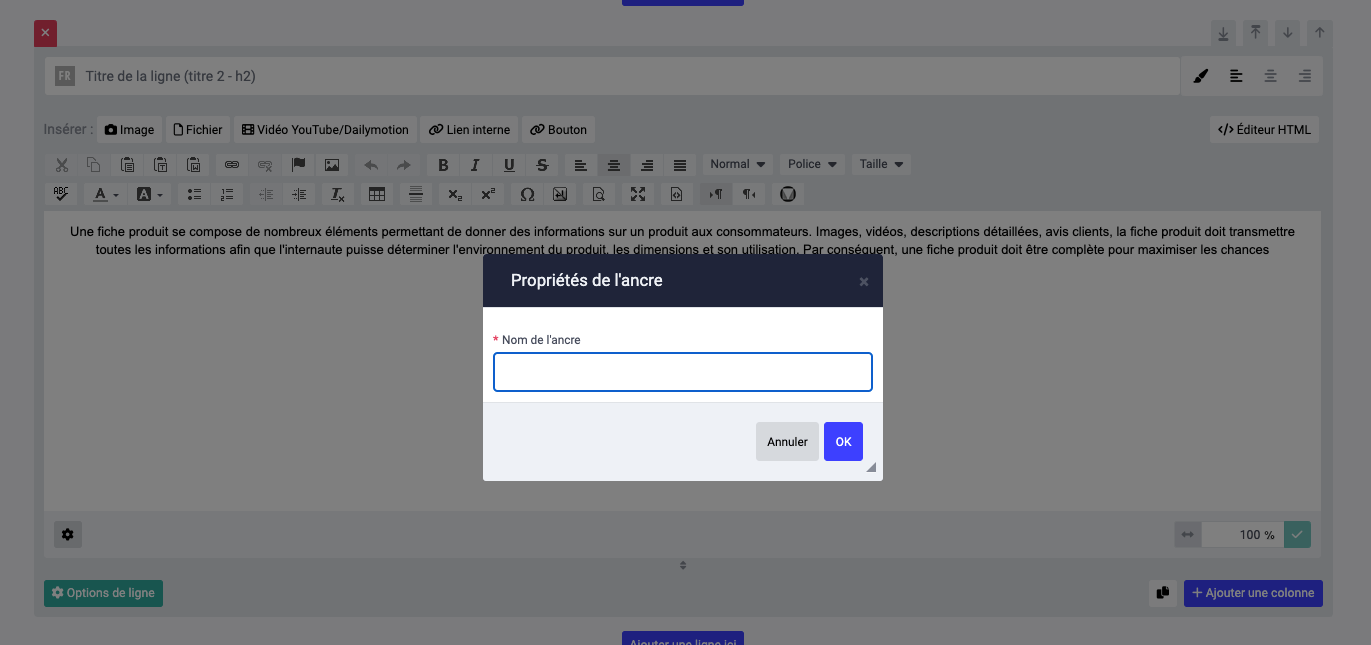This screenshot has width=1371, height=645.
Task: Insert special character Omega icon
Action: [x=527, y=194]
